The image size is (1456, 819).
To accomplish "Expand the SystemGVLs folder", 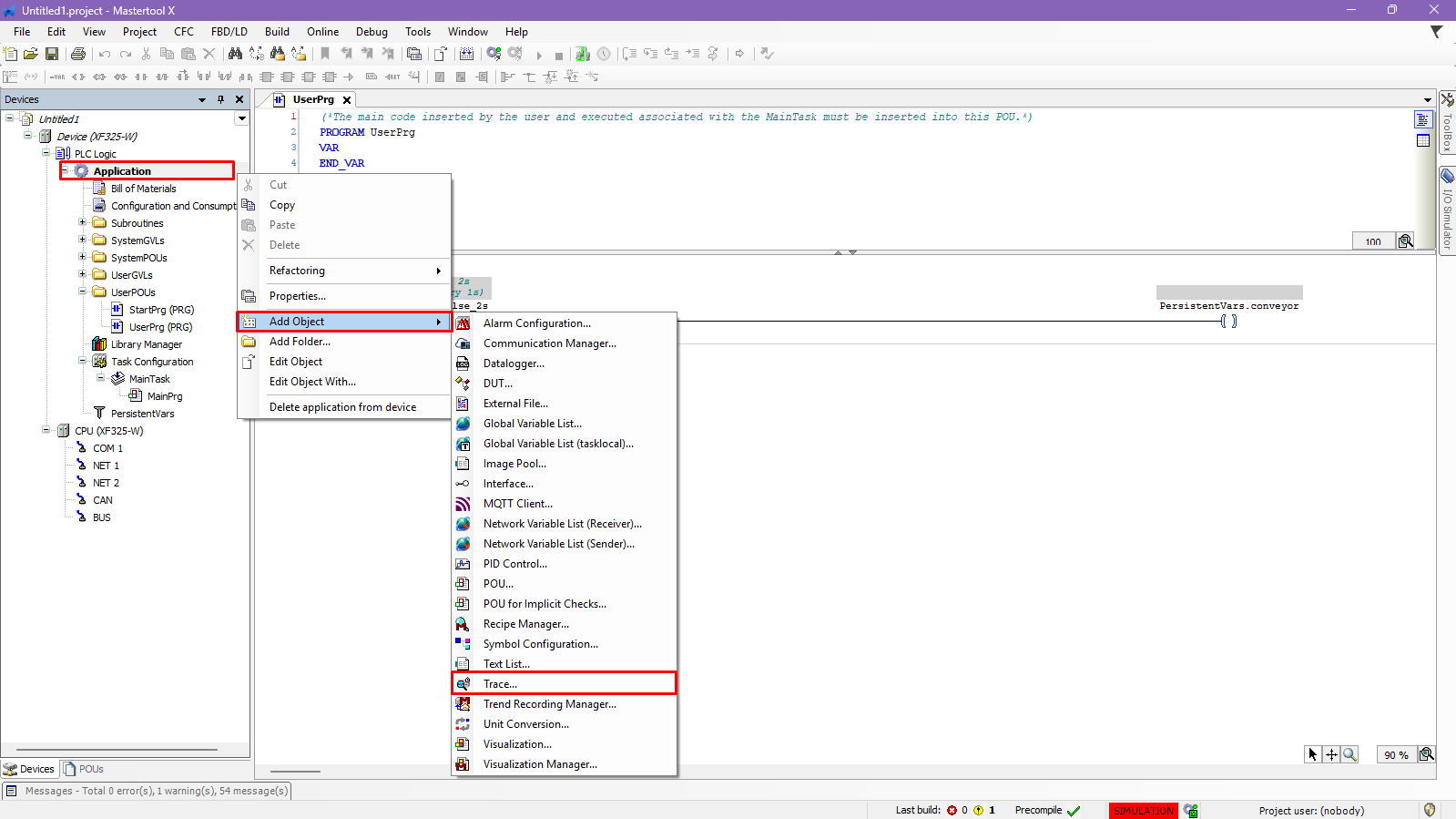I will [82, 240].
